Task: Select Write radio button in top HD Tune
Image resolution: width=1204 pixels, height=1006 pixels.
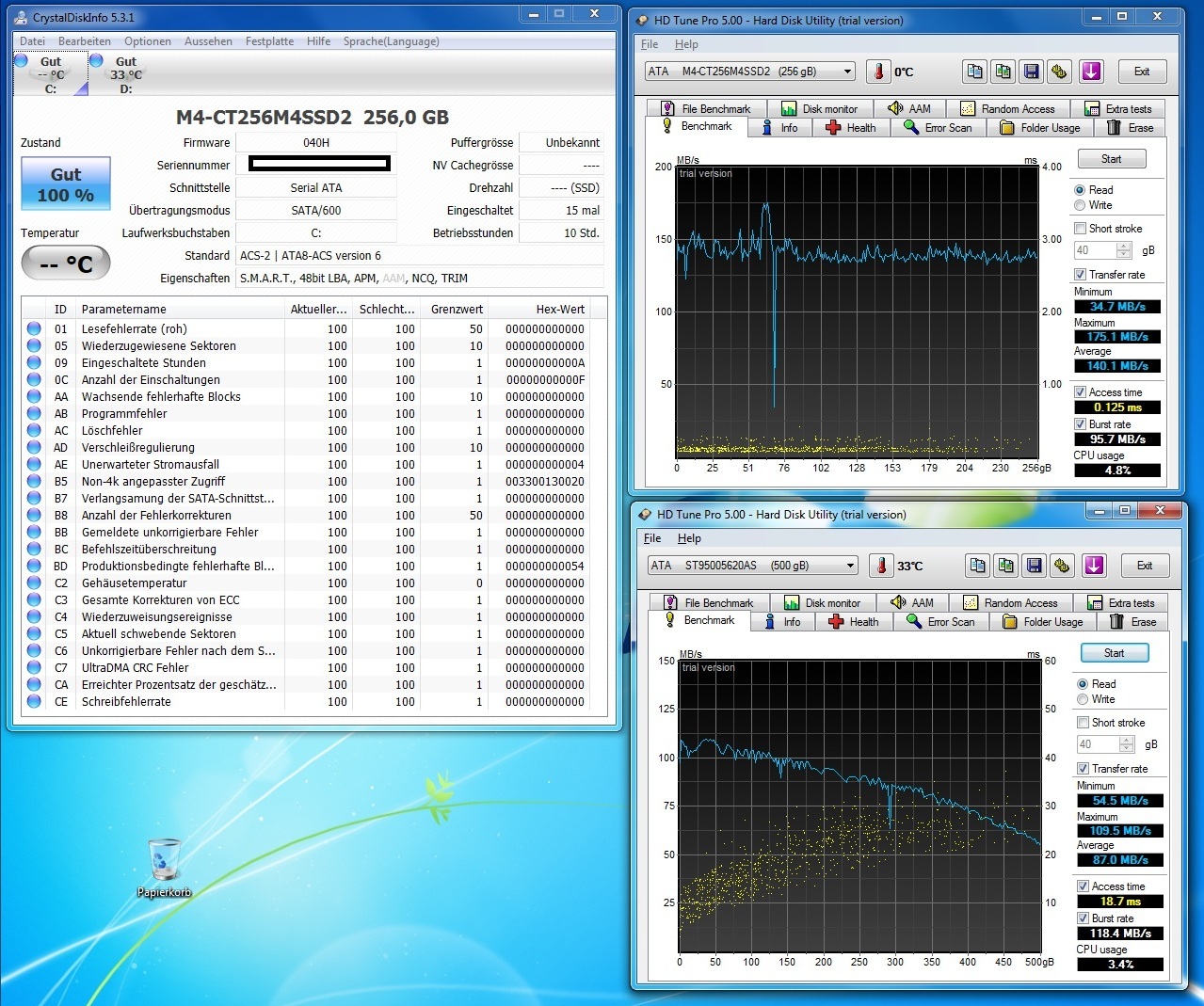Action: click(x=1080, y=205)
